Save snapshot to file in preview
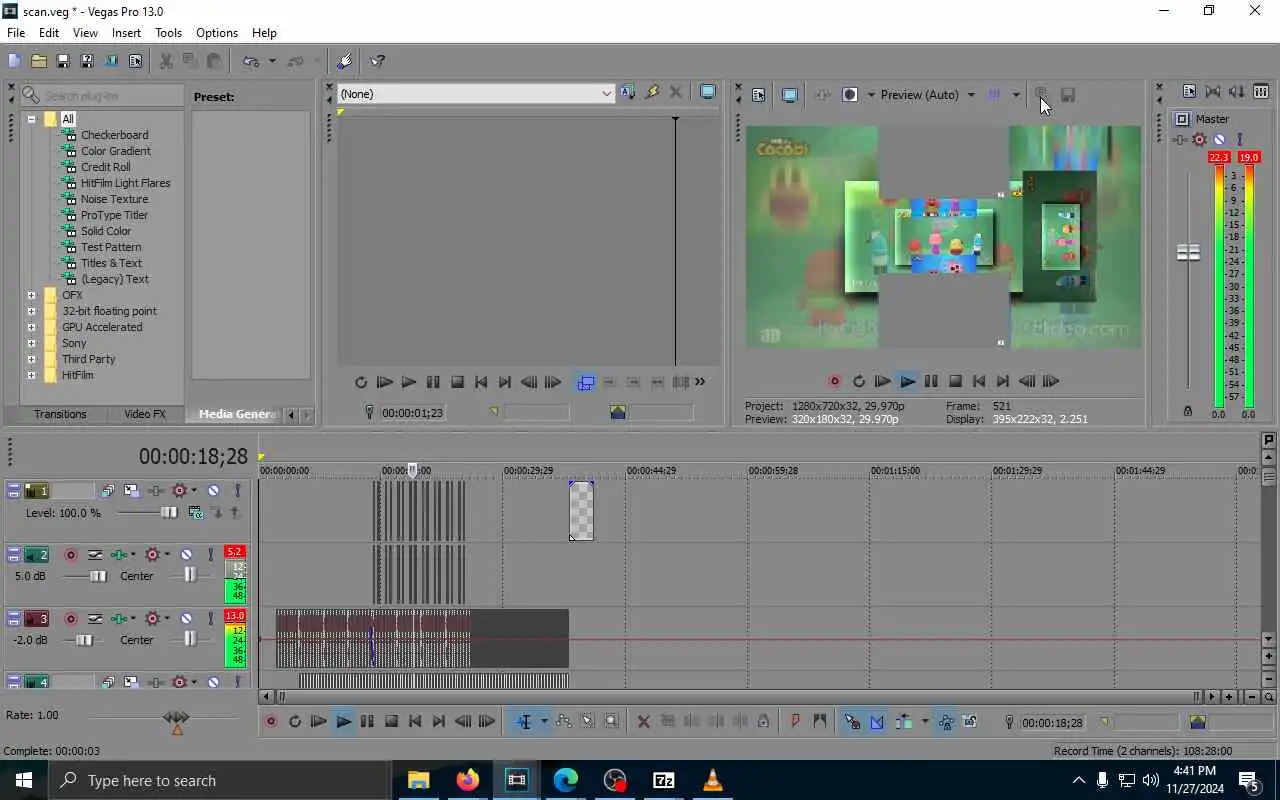 click(1068, 95)
